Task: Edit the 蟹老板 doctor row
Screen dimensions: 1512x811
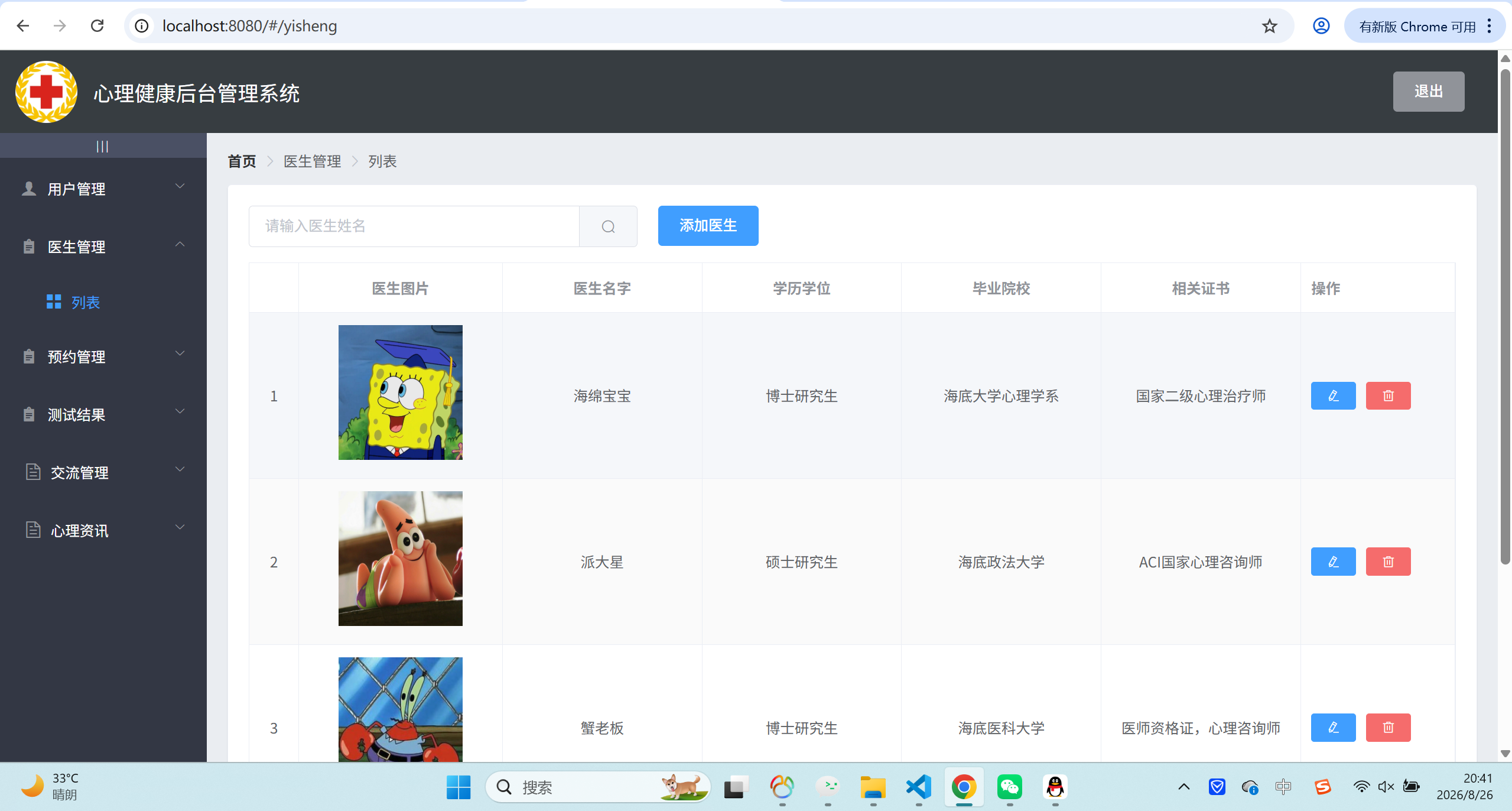Action: 1333,728
